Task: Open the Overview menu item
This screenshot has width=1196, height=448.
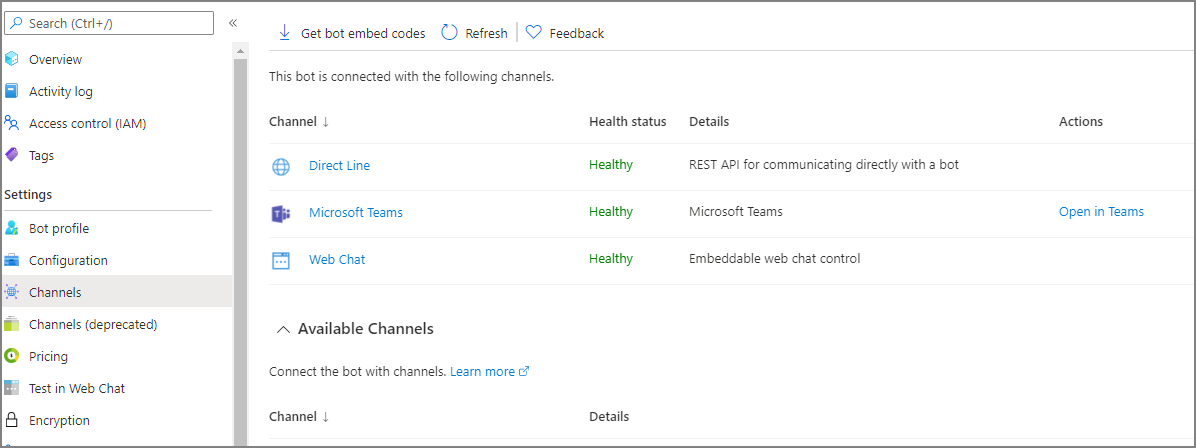Action: pyautogui.click(x=55, y=59)
